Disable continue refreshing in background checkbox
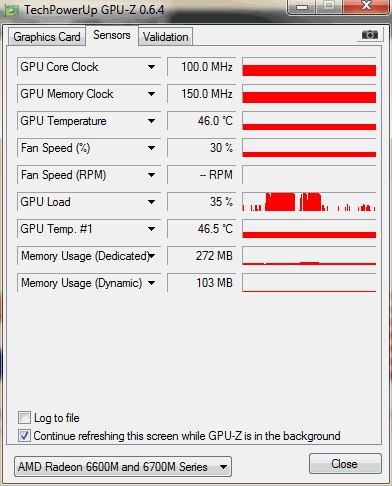The image size is (392, 486). 24,436
